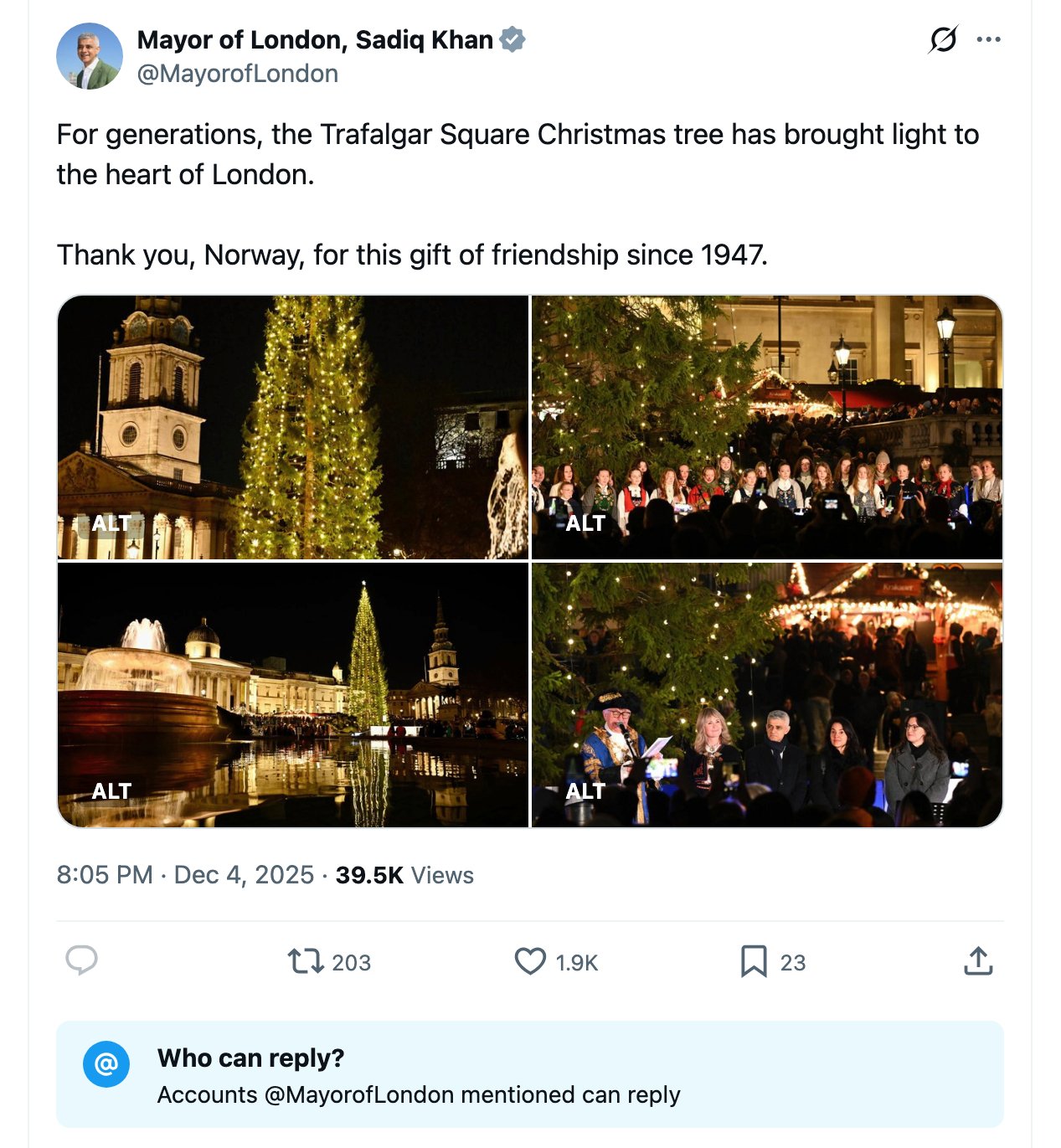Viewport: 1061px width, 1148px height.
Task: Show ALT text on the fountain photo
Action: [x=111, y=791]
